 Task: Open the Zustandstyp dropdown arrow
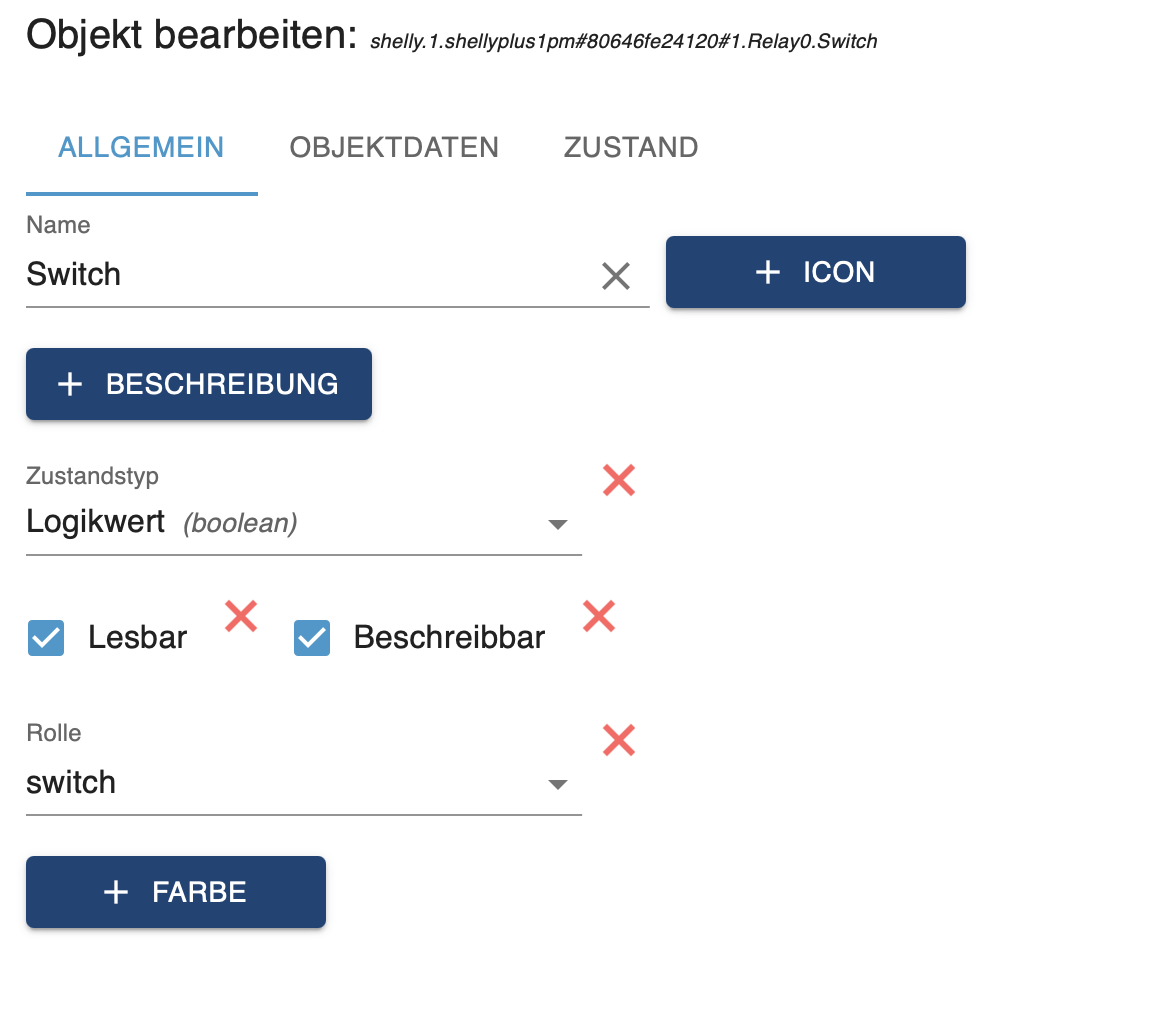coord(558,524)
